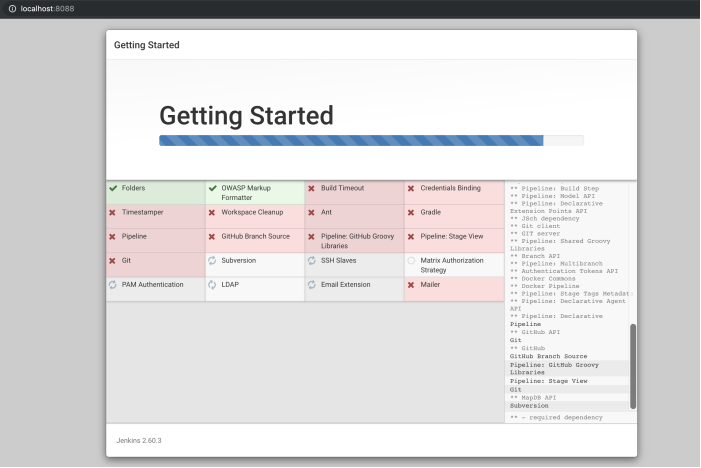Select the Email Extension label

coord(346,285)
